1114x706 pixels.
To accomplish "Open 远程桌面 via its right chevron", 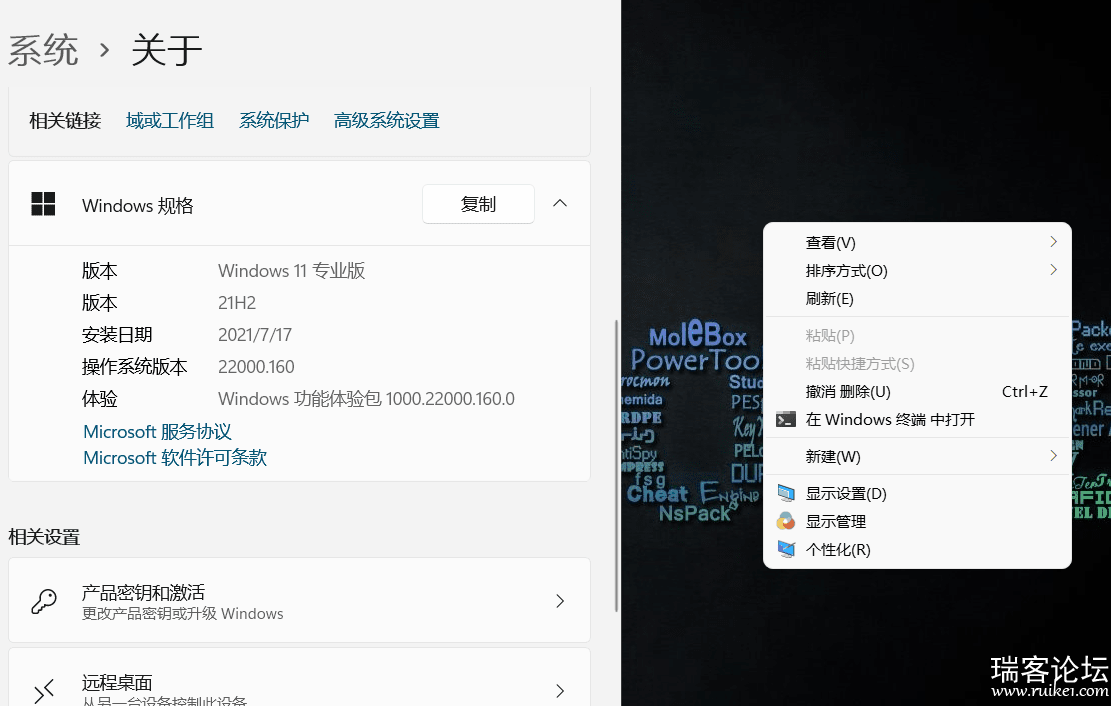I will (x=560, y=690).
